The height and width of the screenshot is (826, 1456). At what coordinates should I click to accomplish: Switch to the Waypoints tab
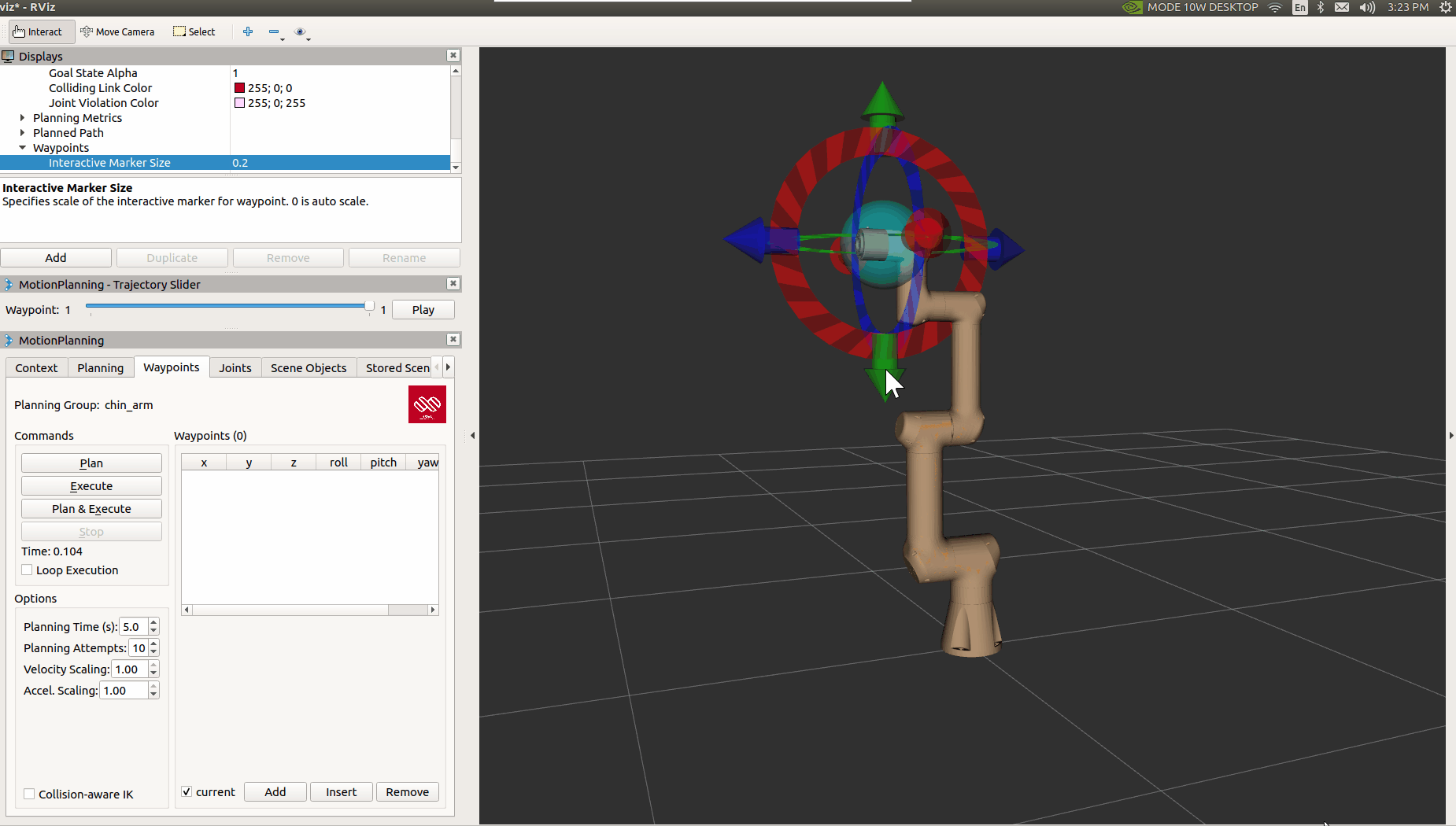point(172,367)
